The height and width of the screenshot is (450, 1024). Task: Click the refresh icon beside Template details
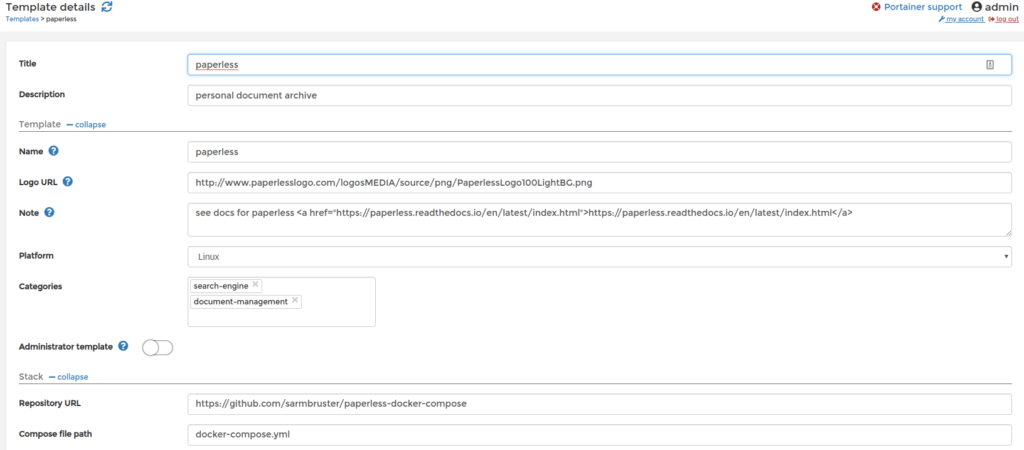click(107, 7)
